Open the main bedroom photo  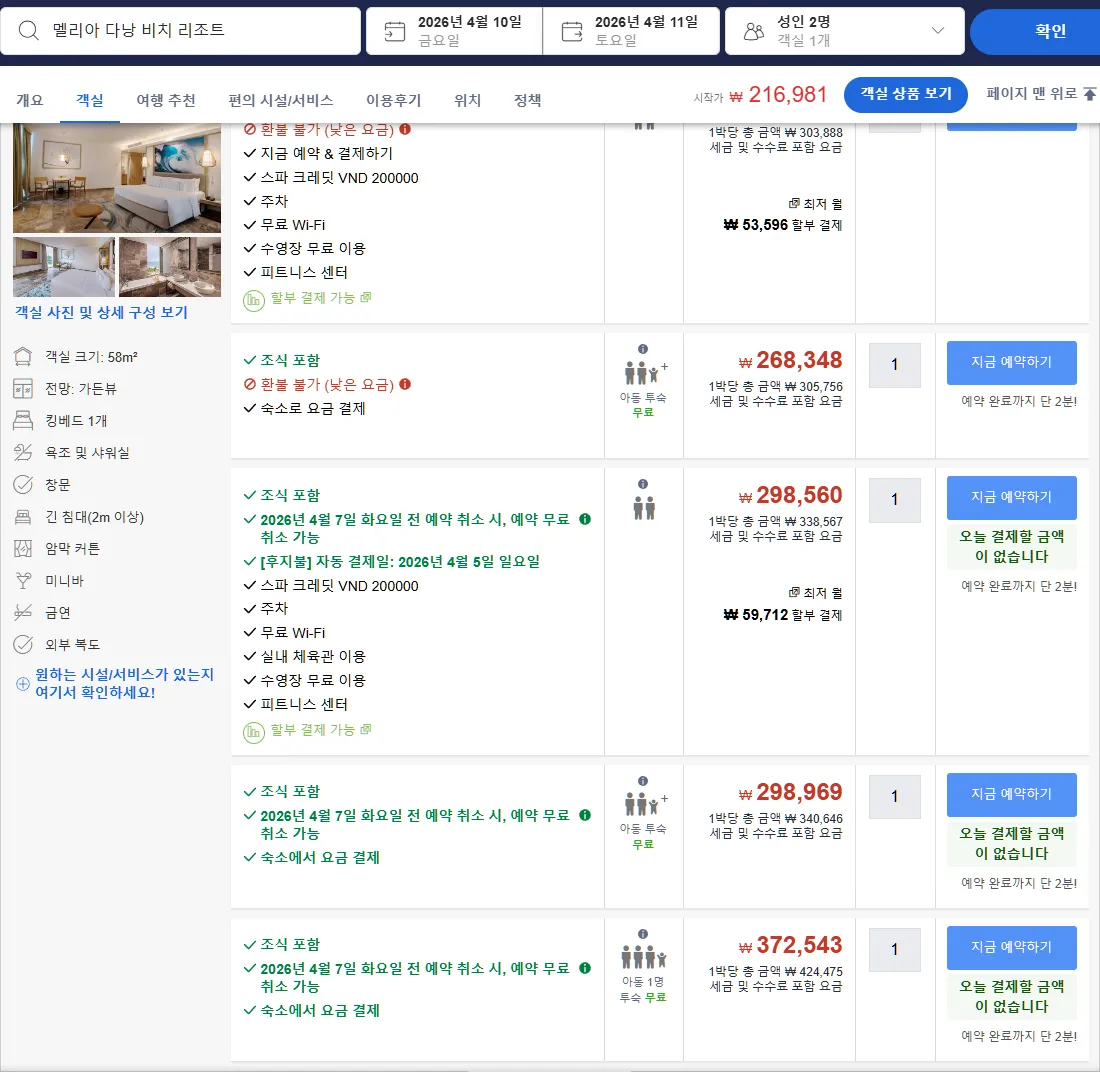click(x=117, y=178)
